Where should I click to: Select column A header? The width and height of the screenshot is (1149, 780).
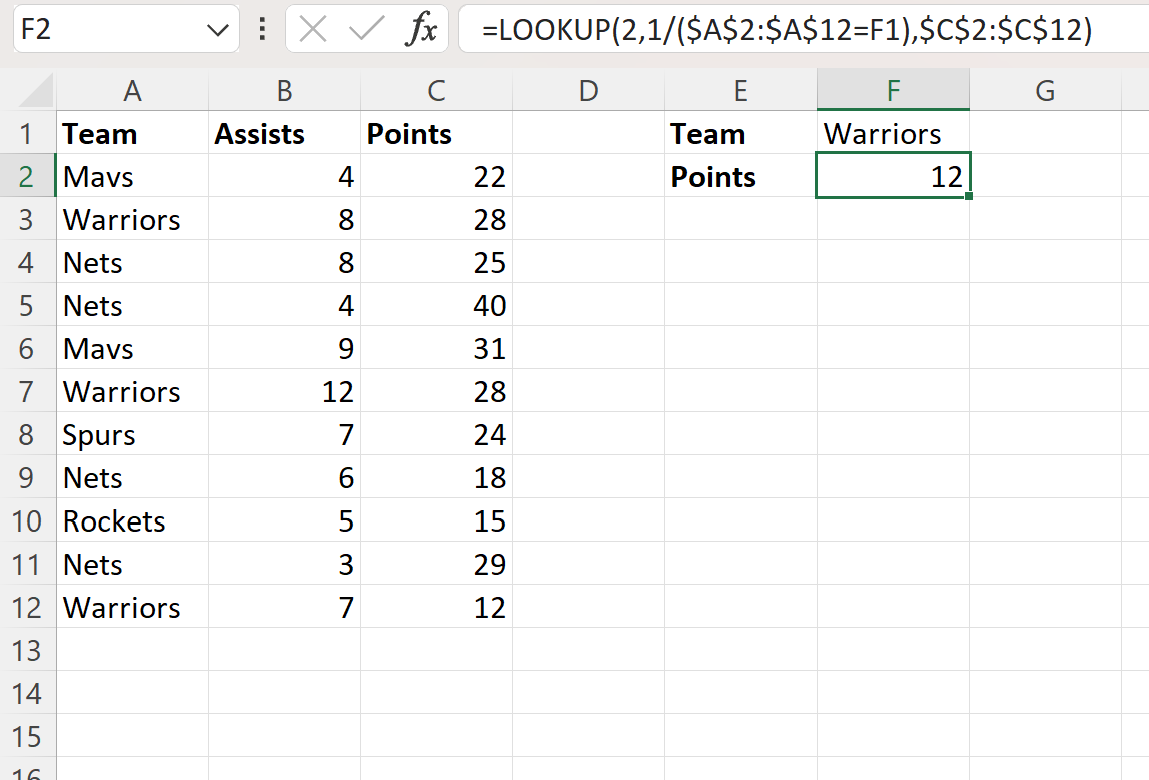pyautogui.click(x=132, y=91)
